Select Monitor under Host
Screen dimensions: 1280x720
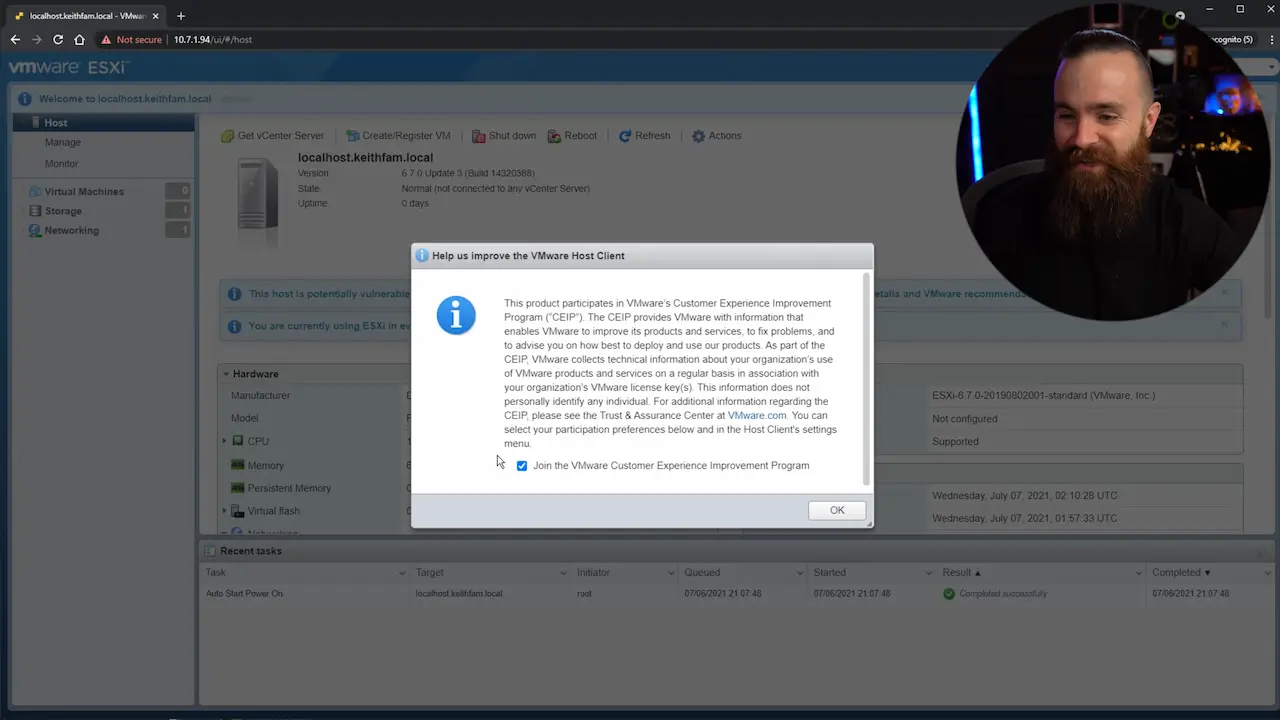[61, 163]
